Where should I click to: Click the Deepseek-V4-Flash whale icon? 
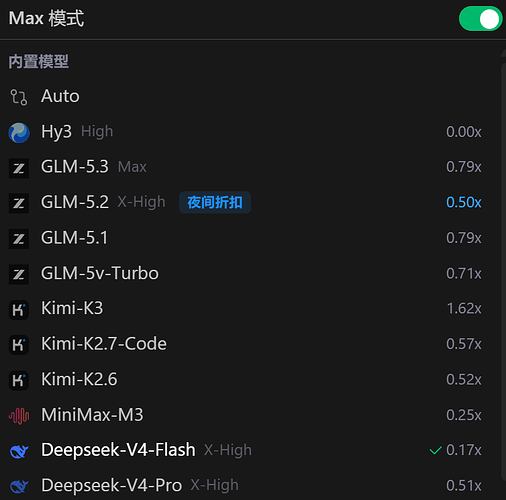tap(19, 451)
